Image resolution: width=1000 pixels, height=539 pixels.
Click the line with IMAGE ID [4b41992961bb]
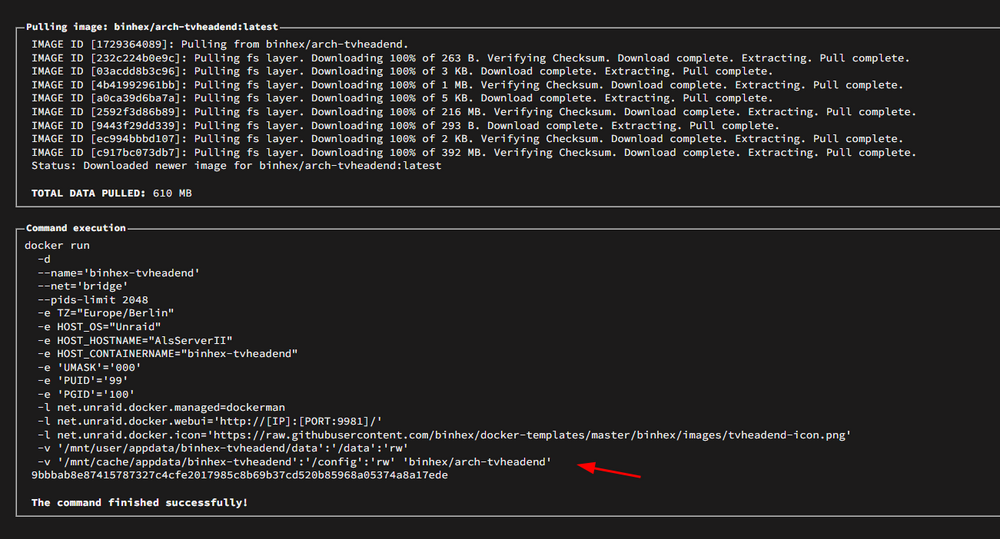467,85
